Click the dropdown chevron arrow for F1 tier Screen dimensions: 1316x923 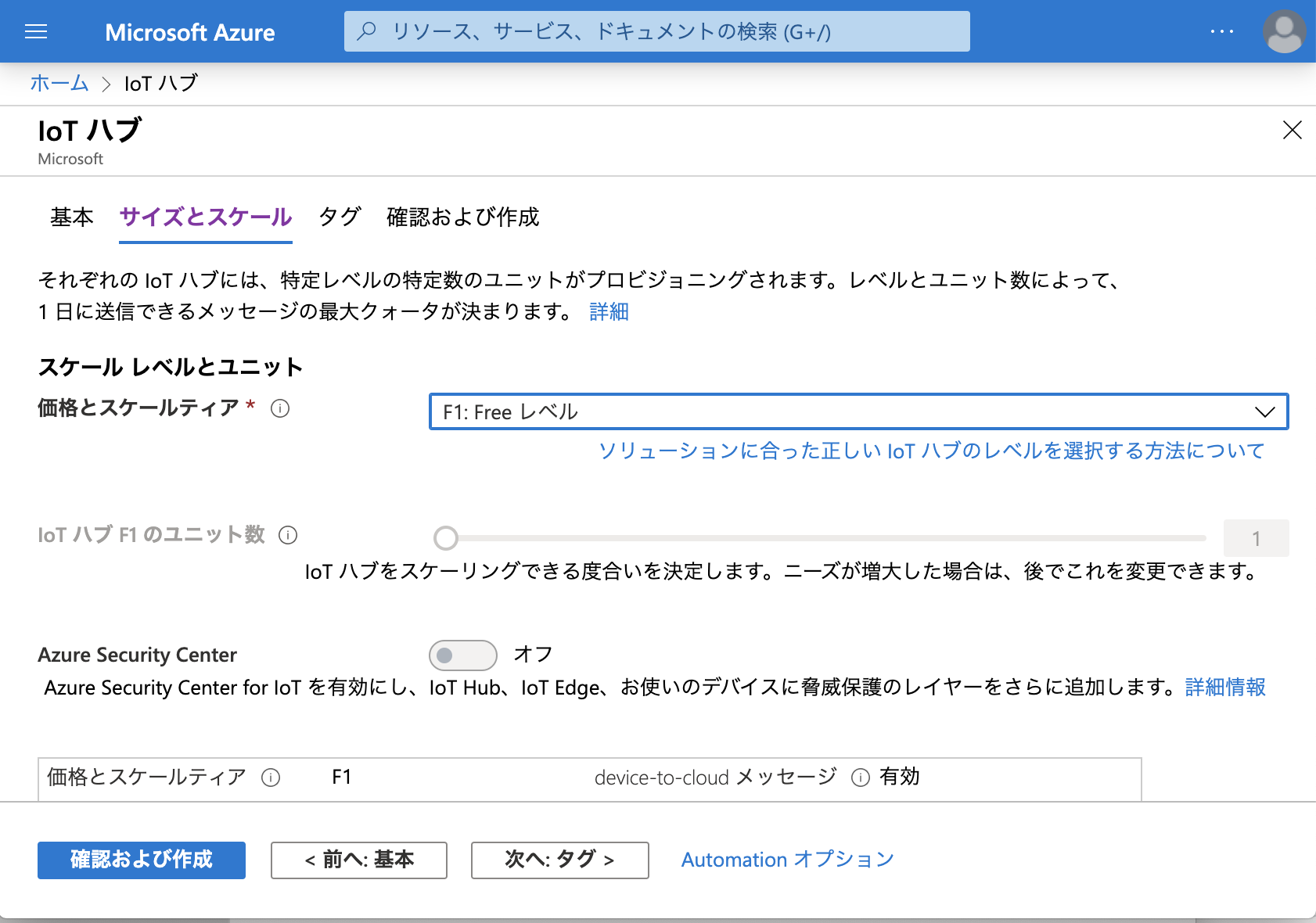click(1265, 412)
